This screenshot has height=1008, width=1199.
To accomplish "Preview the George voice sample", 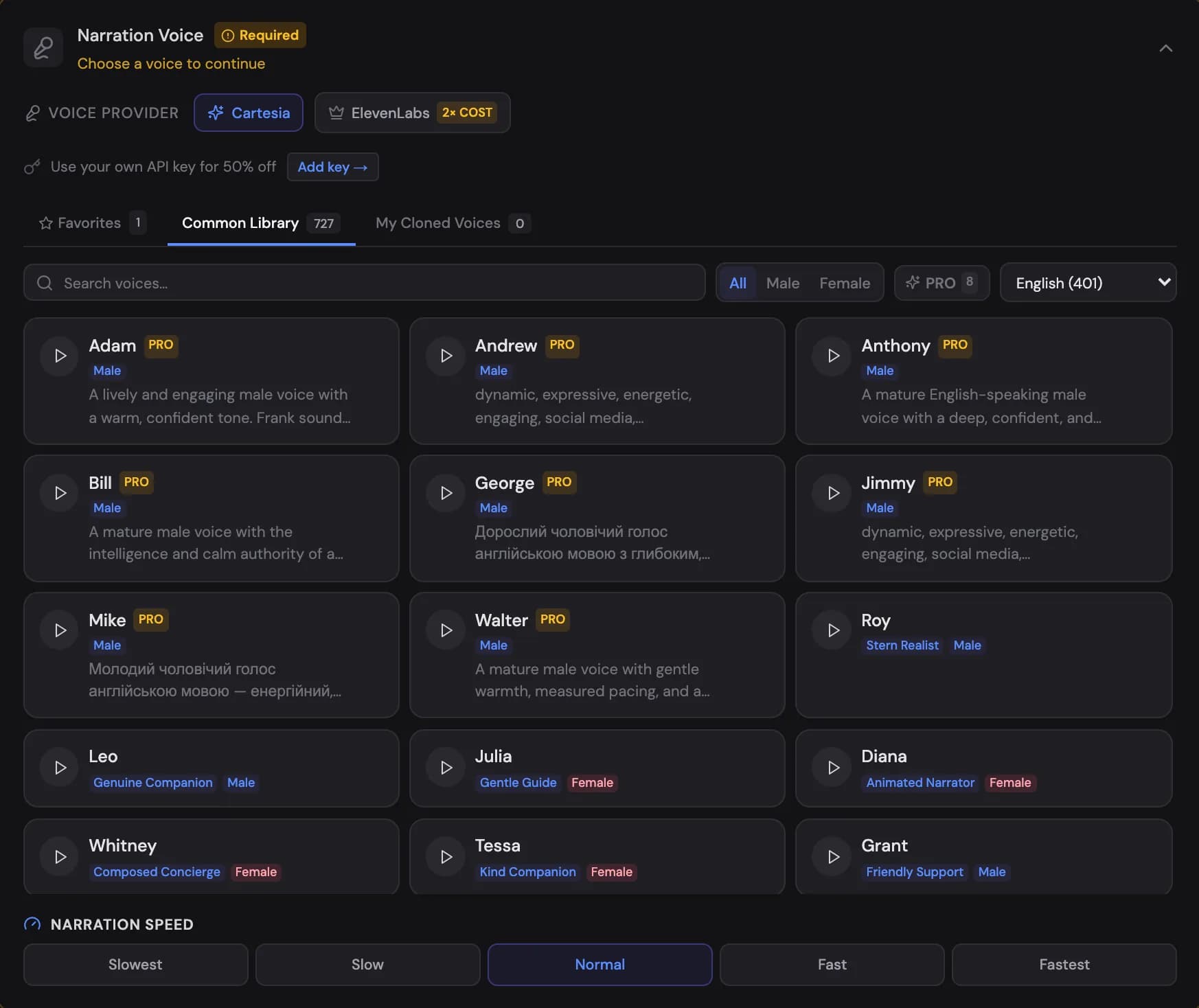I will [446, 493].
